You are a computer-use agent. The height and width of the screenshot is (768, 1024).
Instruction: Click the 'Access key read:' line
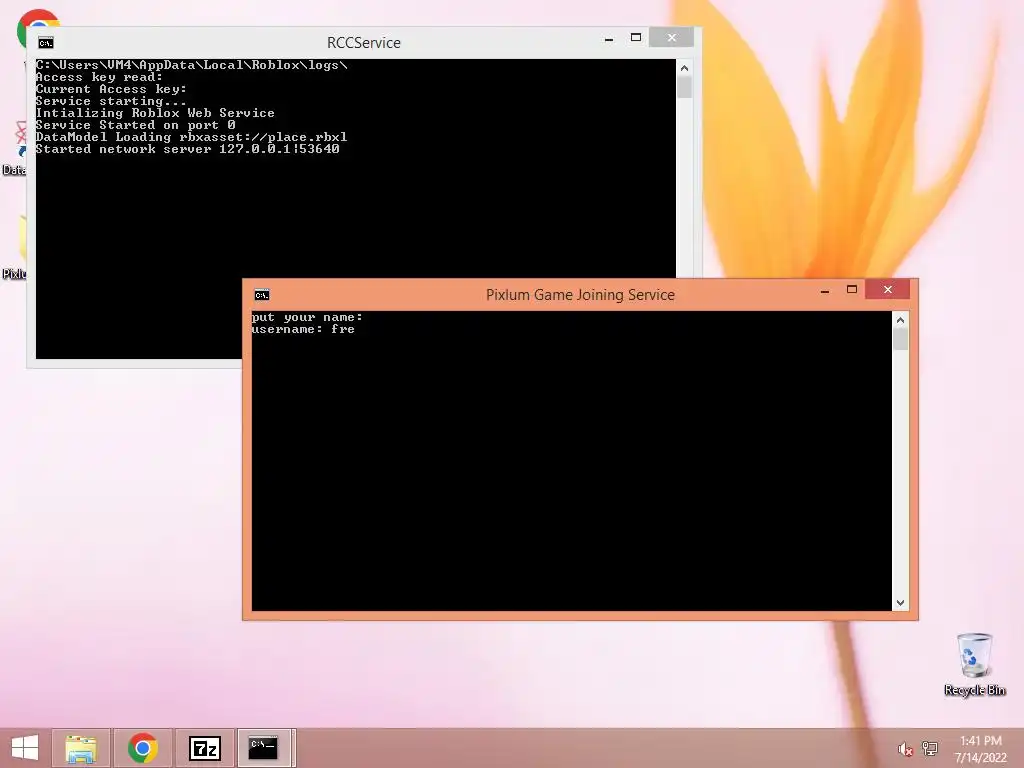[x=99, y=77]
